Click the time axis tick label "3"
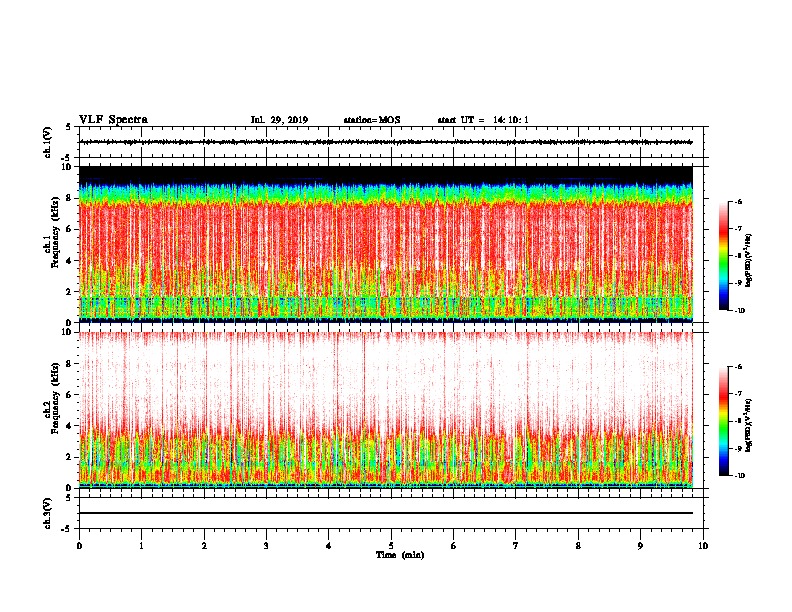This screenshot has height=612, width=792. (x=266, y=546)
